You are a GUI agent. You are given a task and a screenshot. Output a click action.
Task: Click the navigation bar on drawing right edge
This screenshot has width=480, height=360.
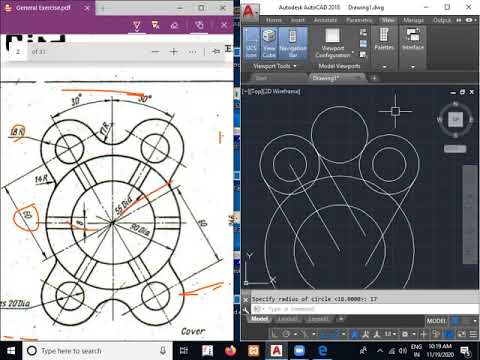tap(470, 215)
